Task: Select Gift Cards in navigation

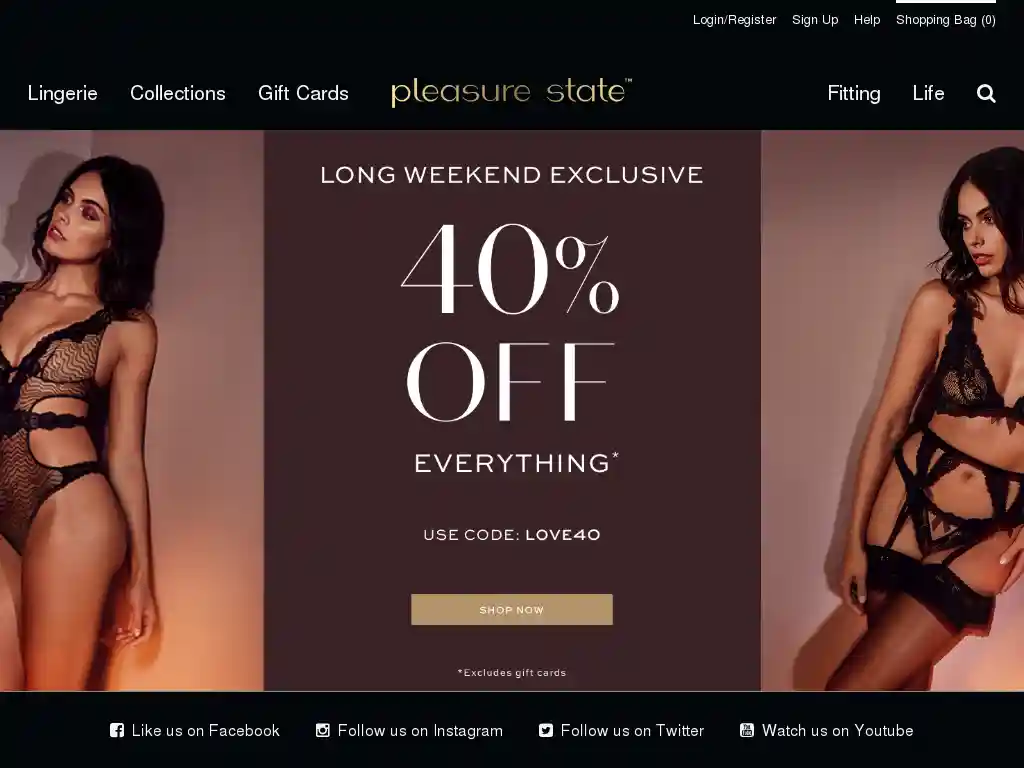Action: tap(303, 93)
